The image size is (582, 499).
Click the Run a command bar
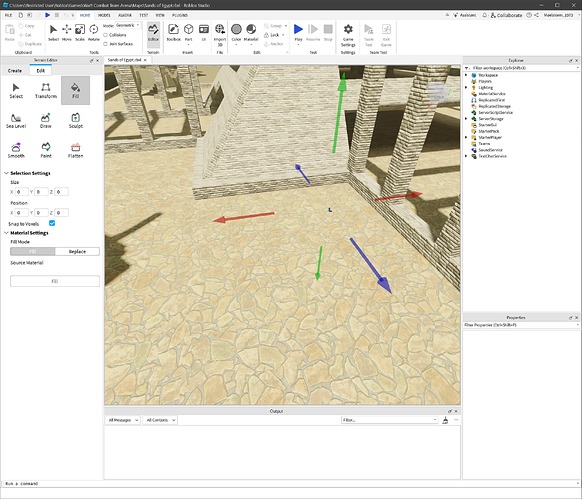(x=291, y=483)
